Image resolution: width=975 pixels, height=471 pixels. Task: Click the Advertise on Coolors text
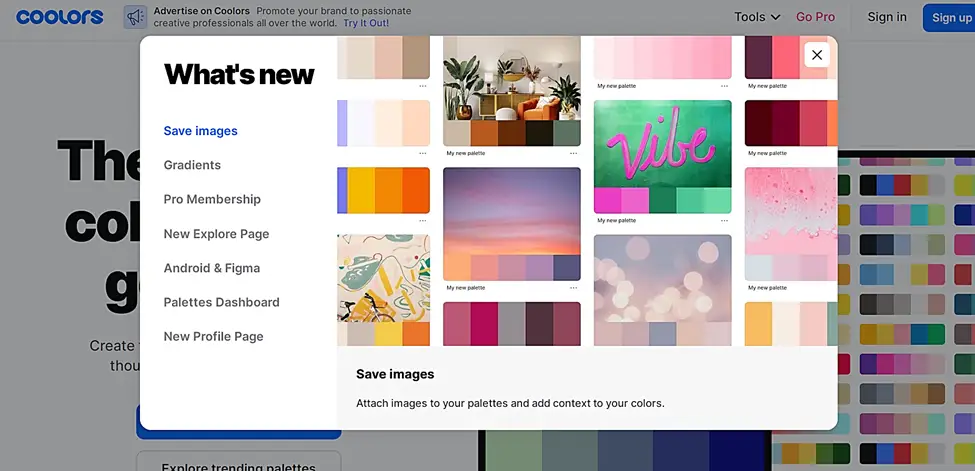[201, 11]
